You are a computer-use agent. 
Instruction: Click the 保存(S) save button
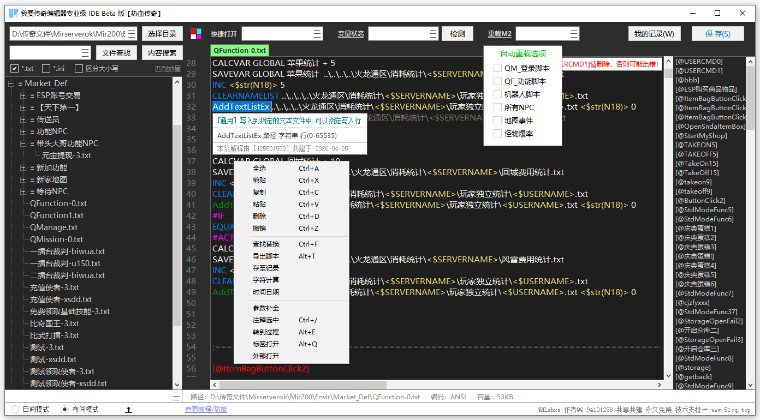718,33
